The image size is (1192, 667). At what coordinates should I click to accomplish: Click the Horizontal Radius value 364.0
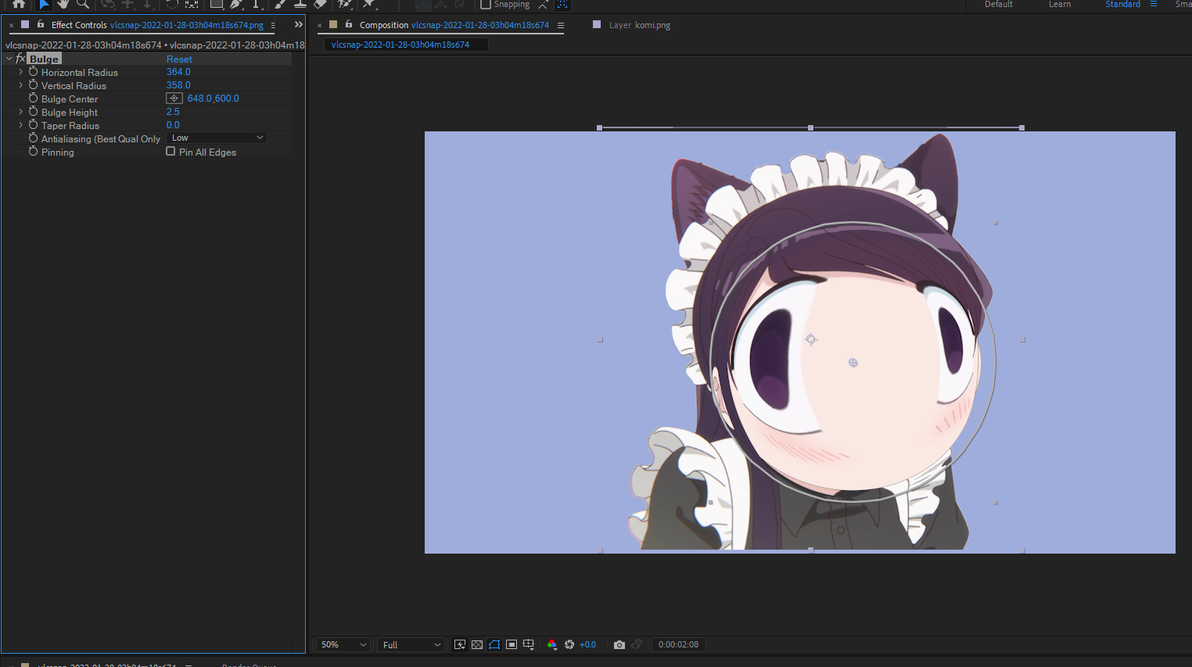[179, 71]
